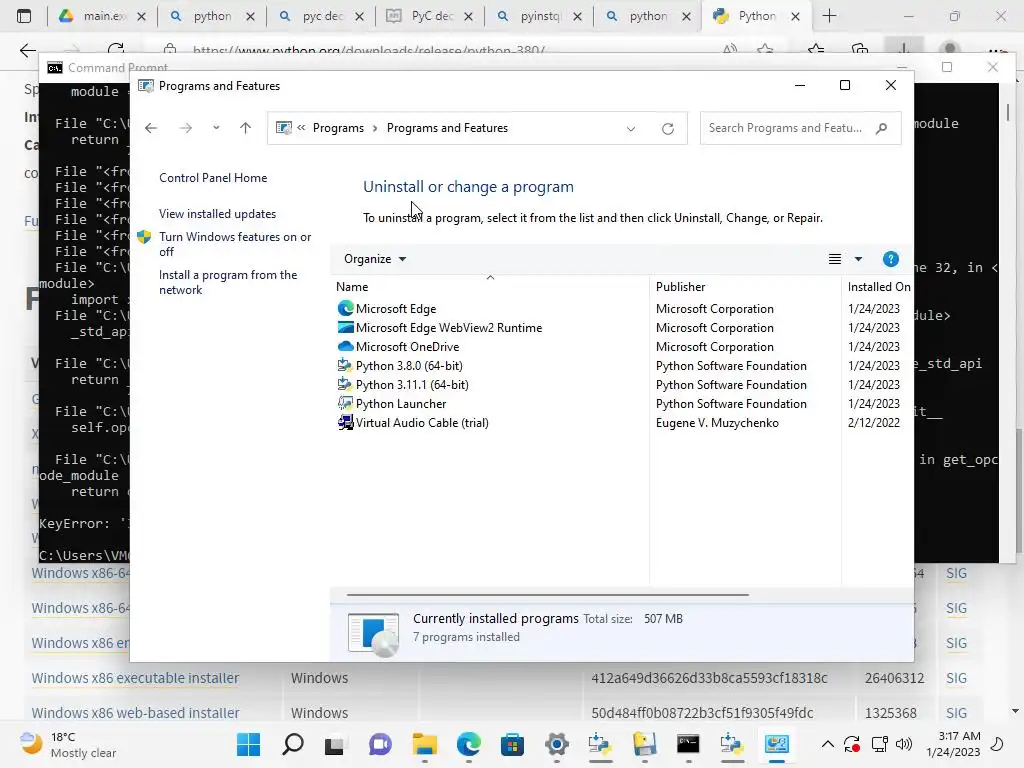Open Windows x86 web-based installer link
1024x768 pixels.
(135, 713)
